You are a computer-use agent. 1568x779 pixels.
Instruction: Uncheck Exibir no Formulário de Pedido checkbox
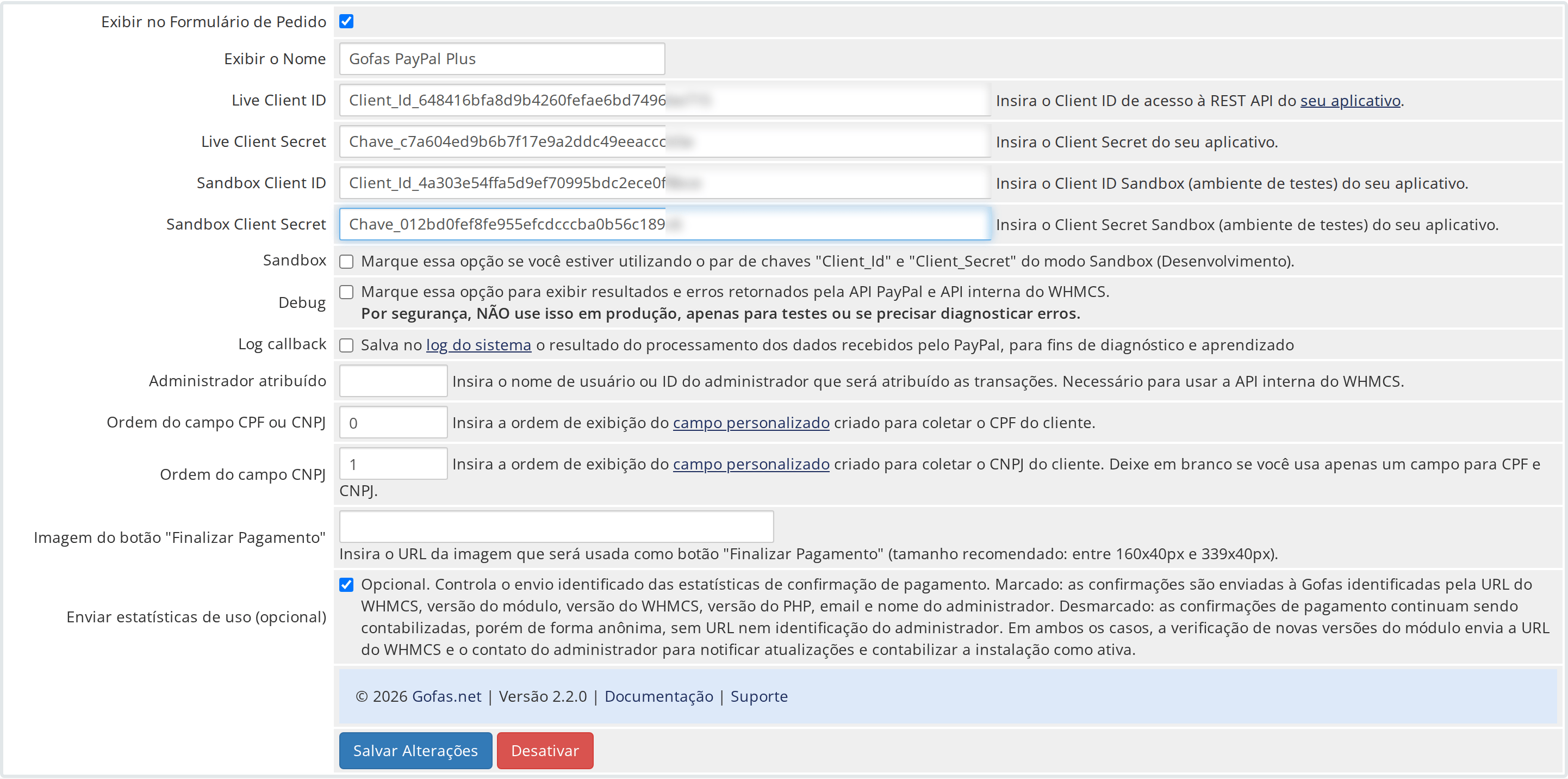click(x=346, y=21)
